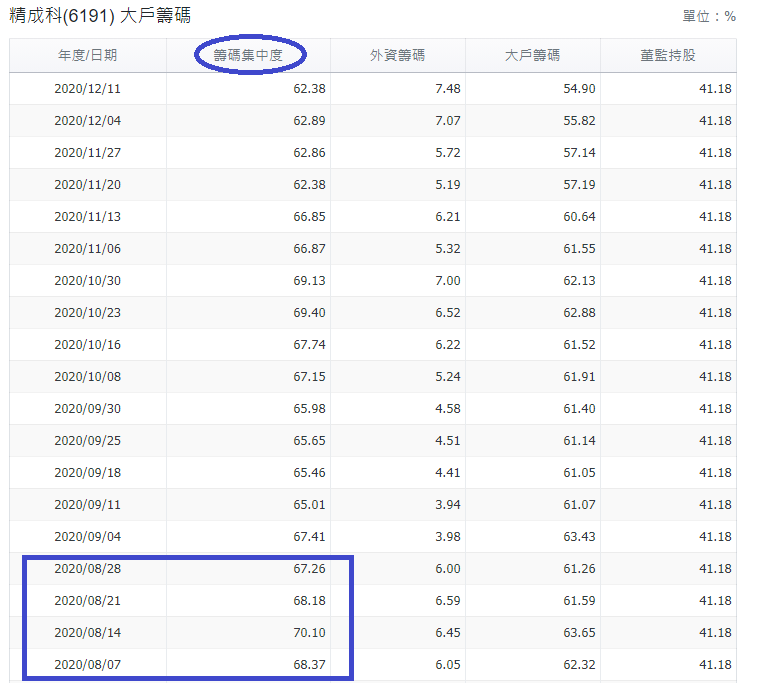Select the 2020/11/27 date cell
The image size is (769, 683).
point(88,153)
